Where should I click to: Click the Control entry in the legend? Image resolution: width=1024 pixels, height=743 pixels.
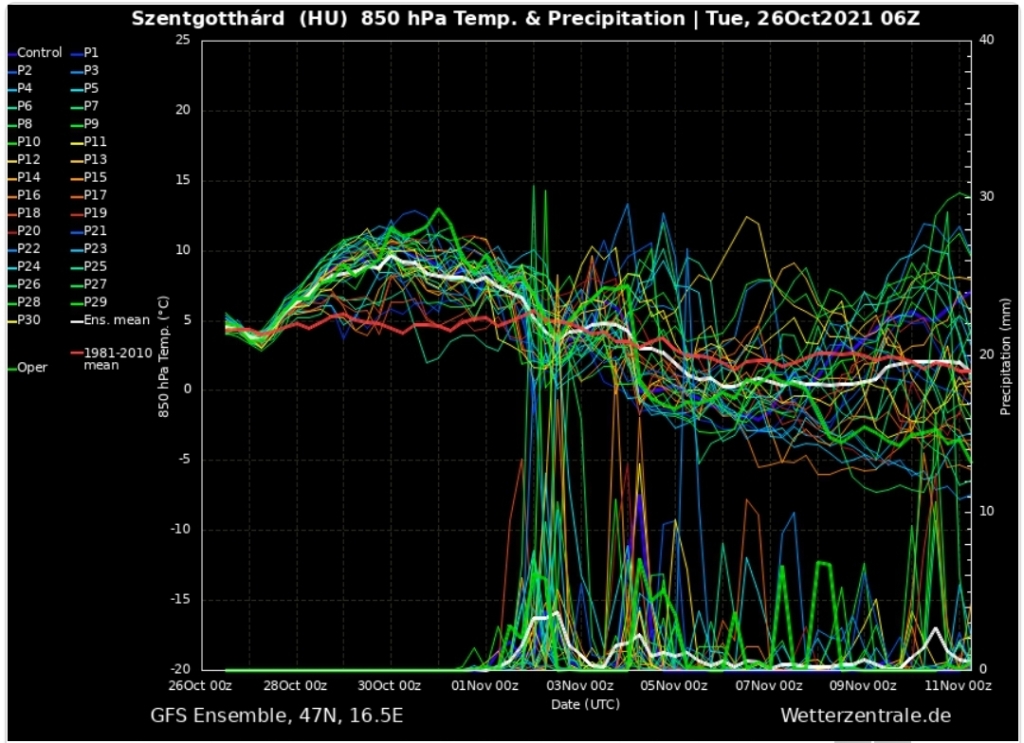[x=39, y=52]
